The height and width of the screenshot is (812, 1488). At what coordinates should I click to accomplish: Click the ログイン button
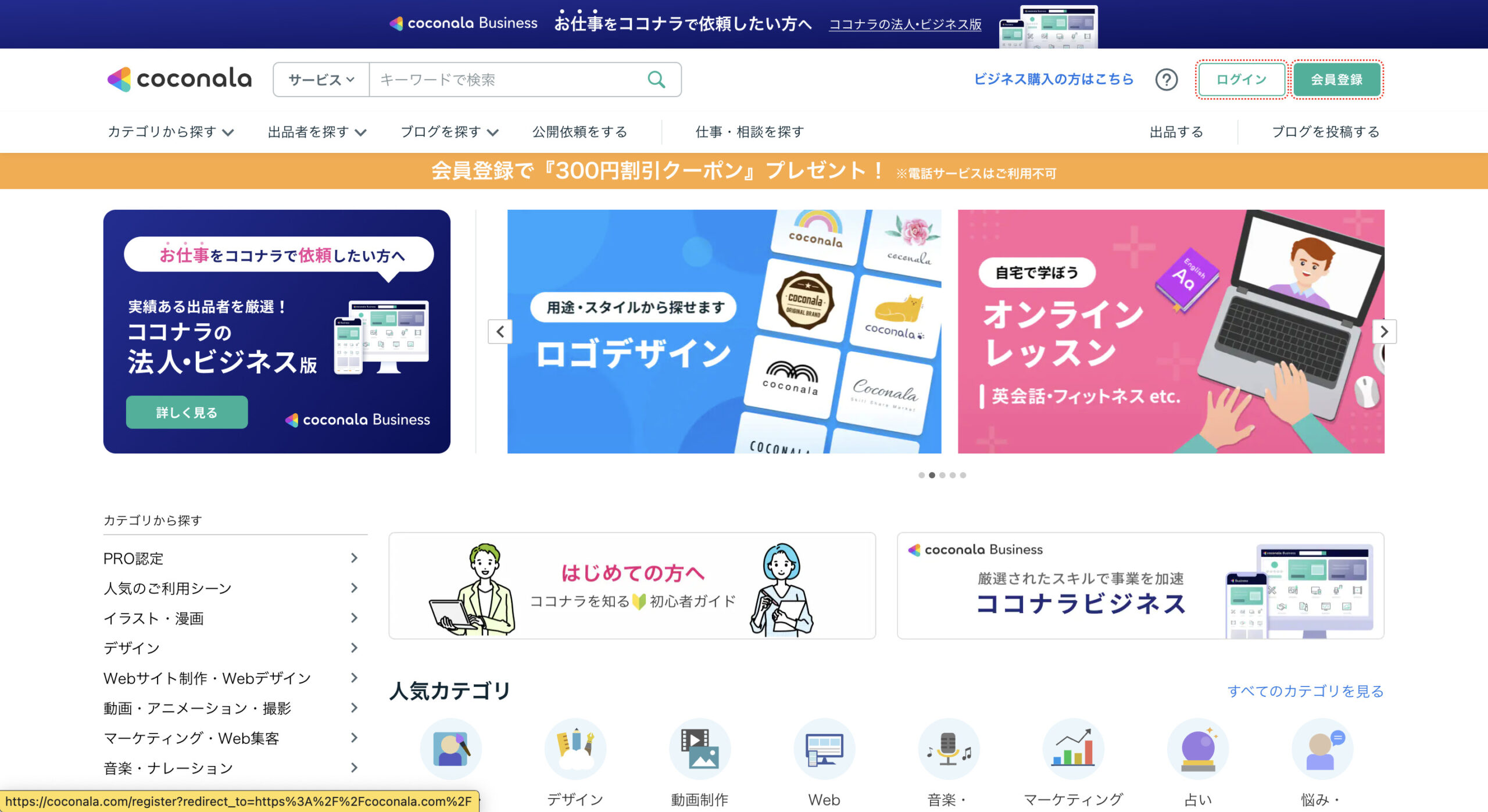1242,80
